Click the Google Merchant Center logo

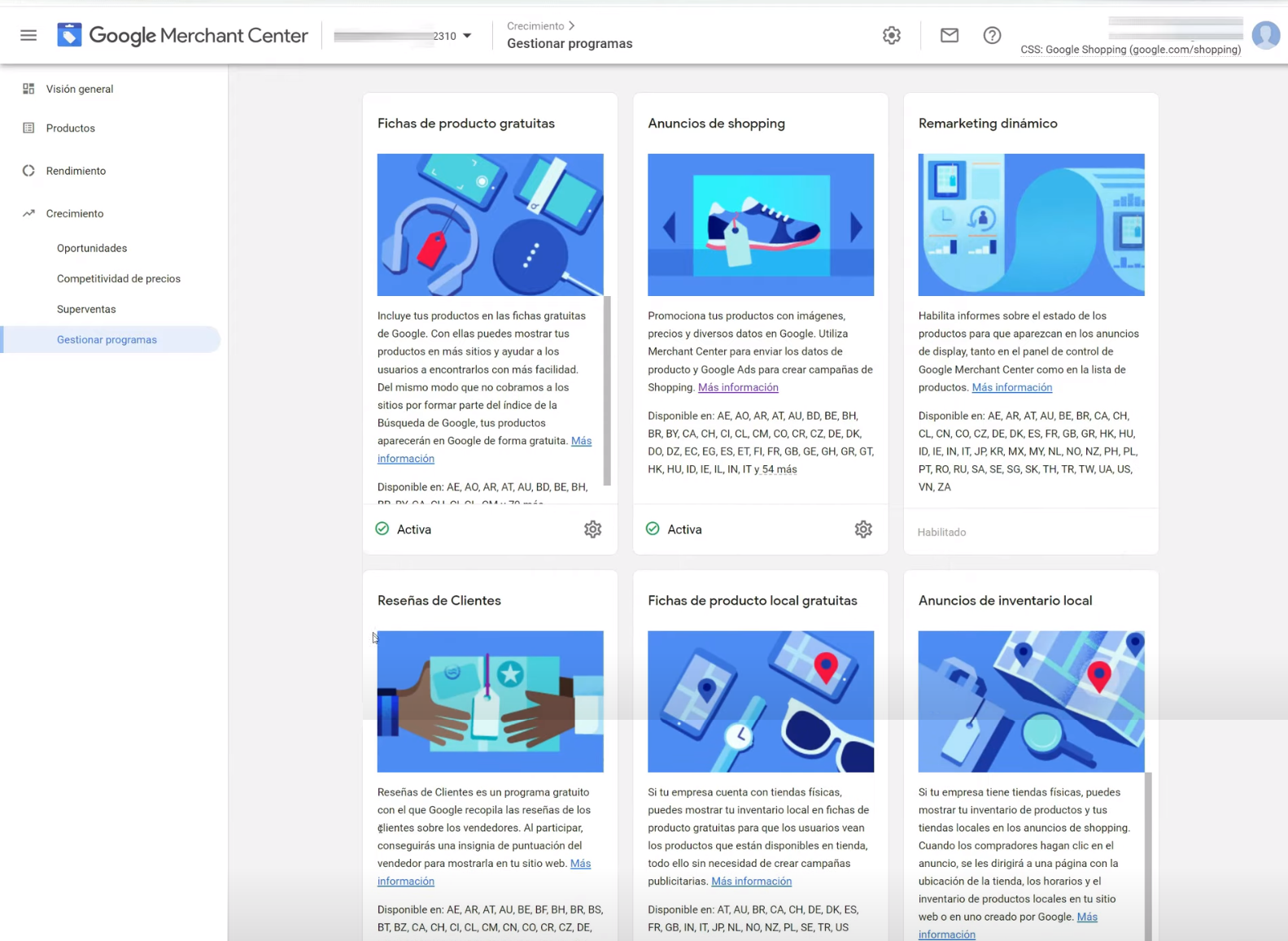coord(183,35)
